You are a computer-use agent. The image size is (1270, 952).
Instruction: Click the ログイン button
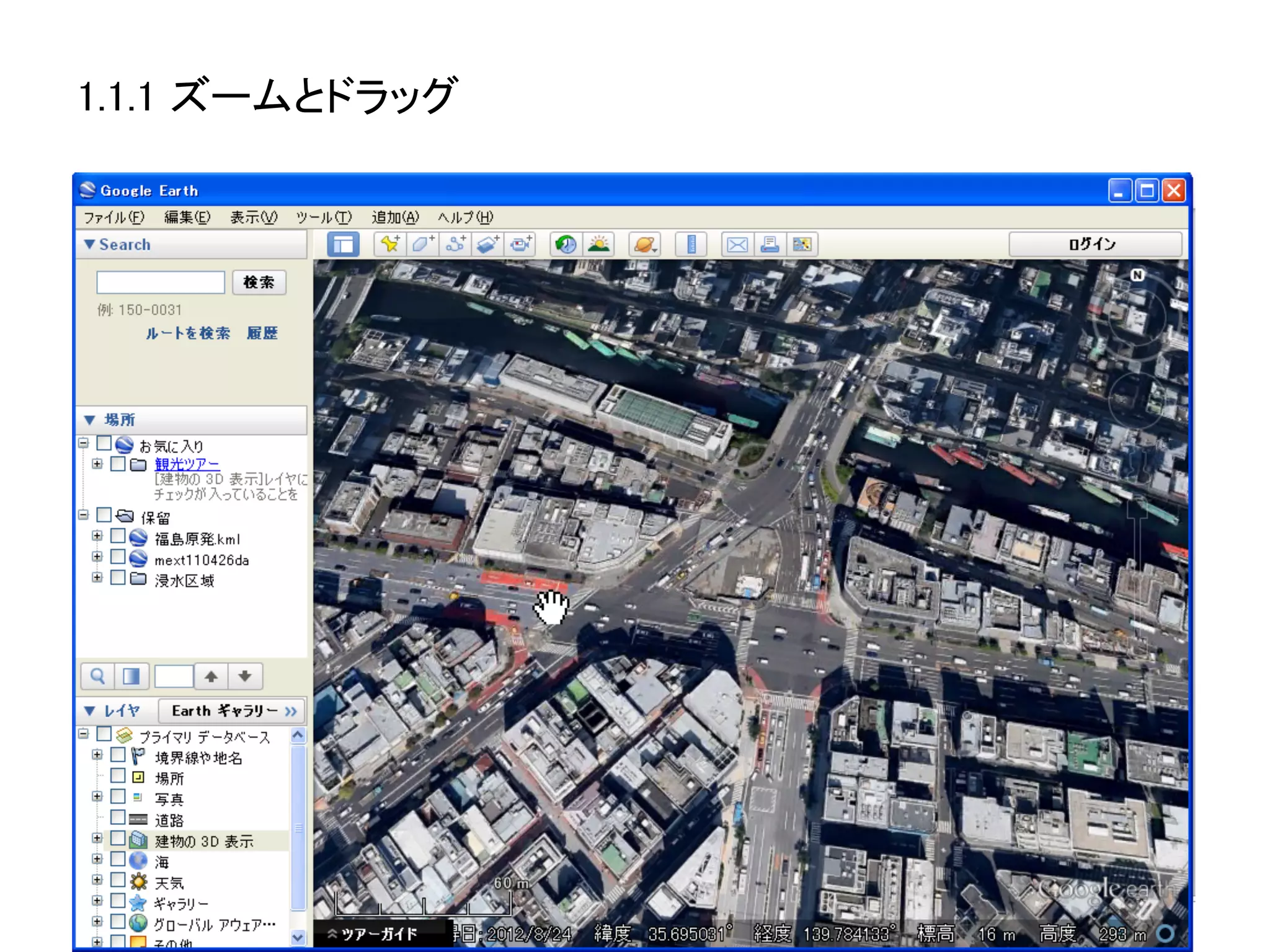pyautogui.click(x=1095, y=244)
